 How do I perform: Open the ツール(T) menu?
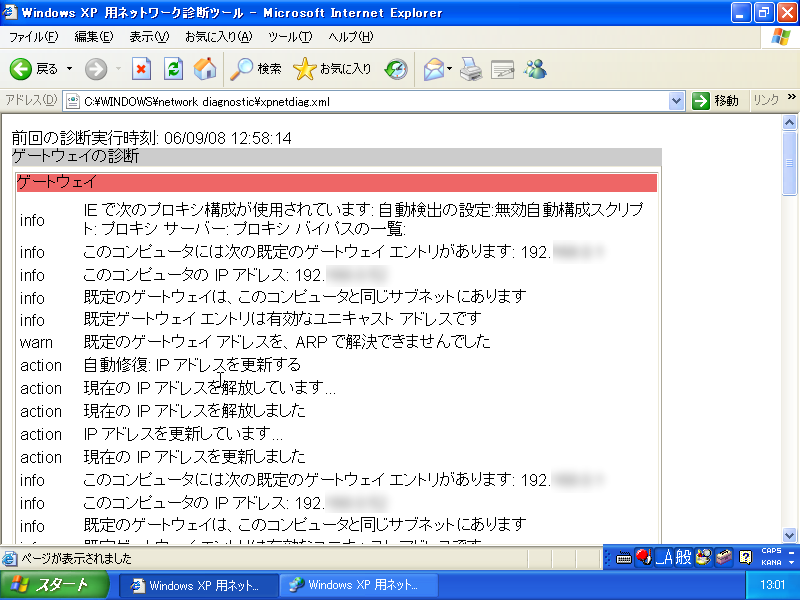pos(290,37)
